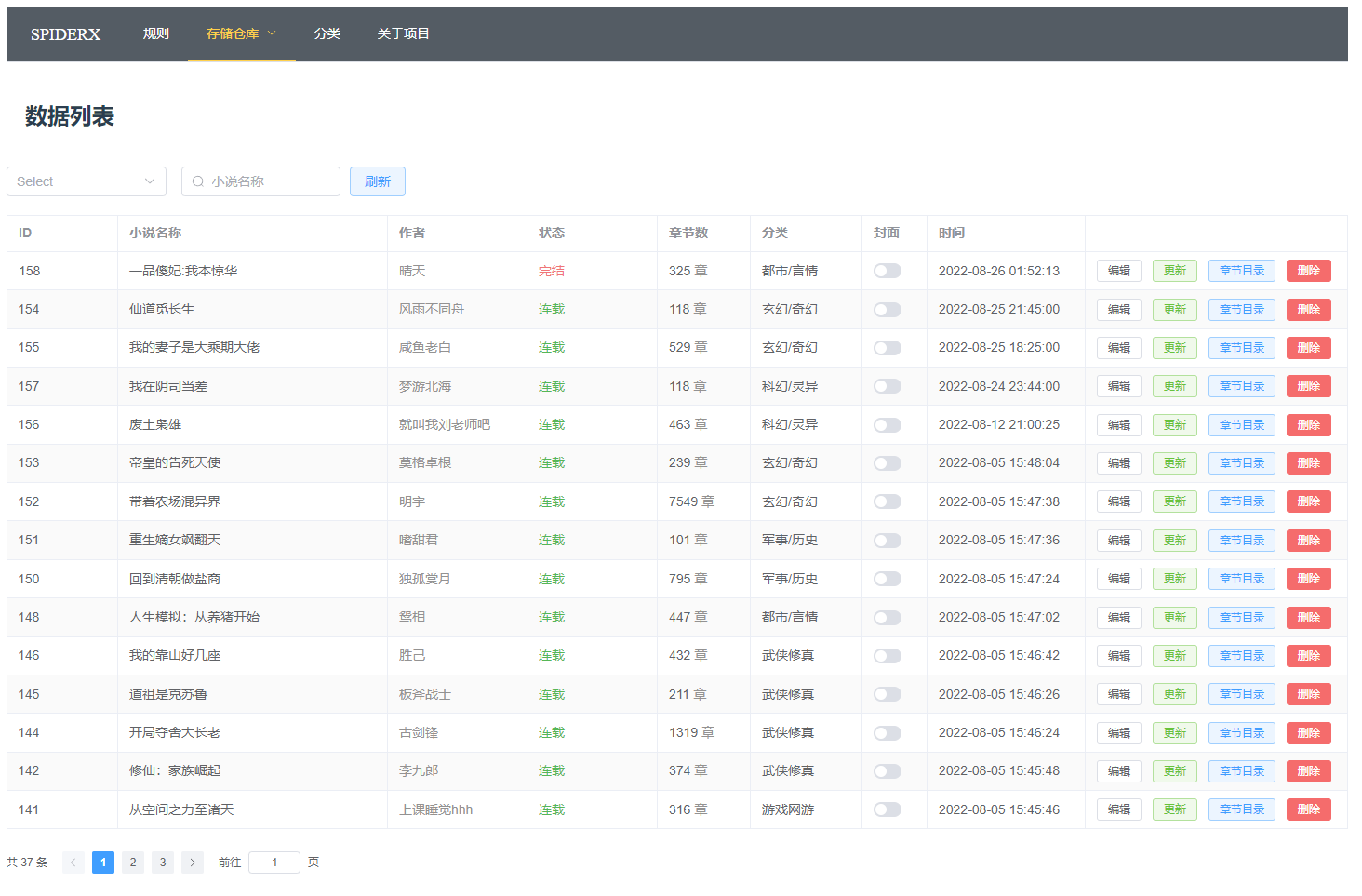Open 章节目录 for 我的靠山好几座
The height and width of the screenshot is (896, 1362).
tap(1242, 656)
